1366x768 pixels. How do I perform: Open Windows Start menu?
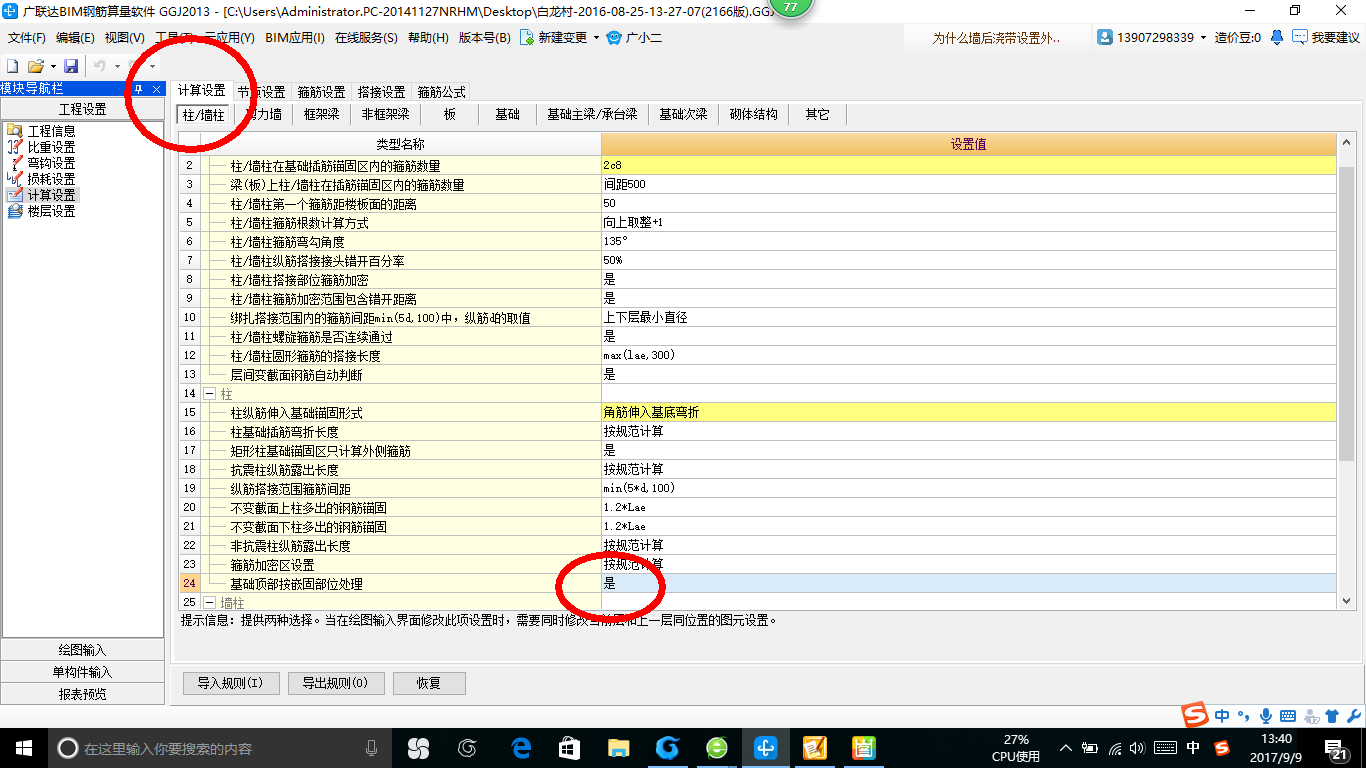coord(23,748)
